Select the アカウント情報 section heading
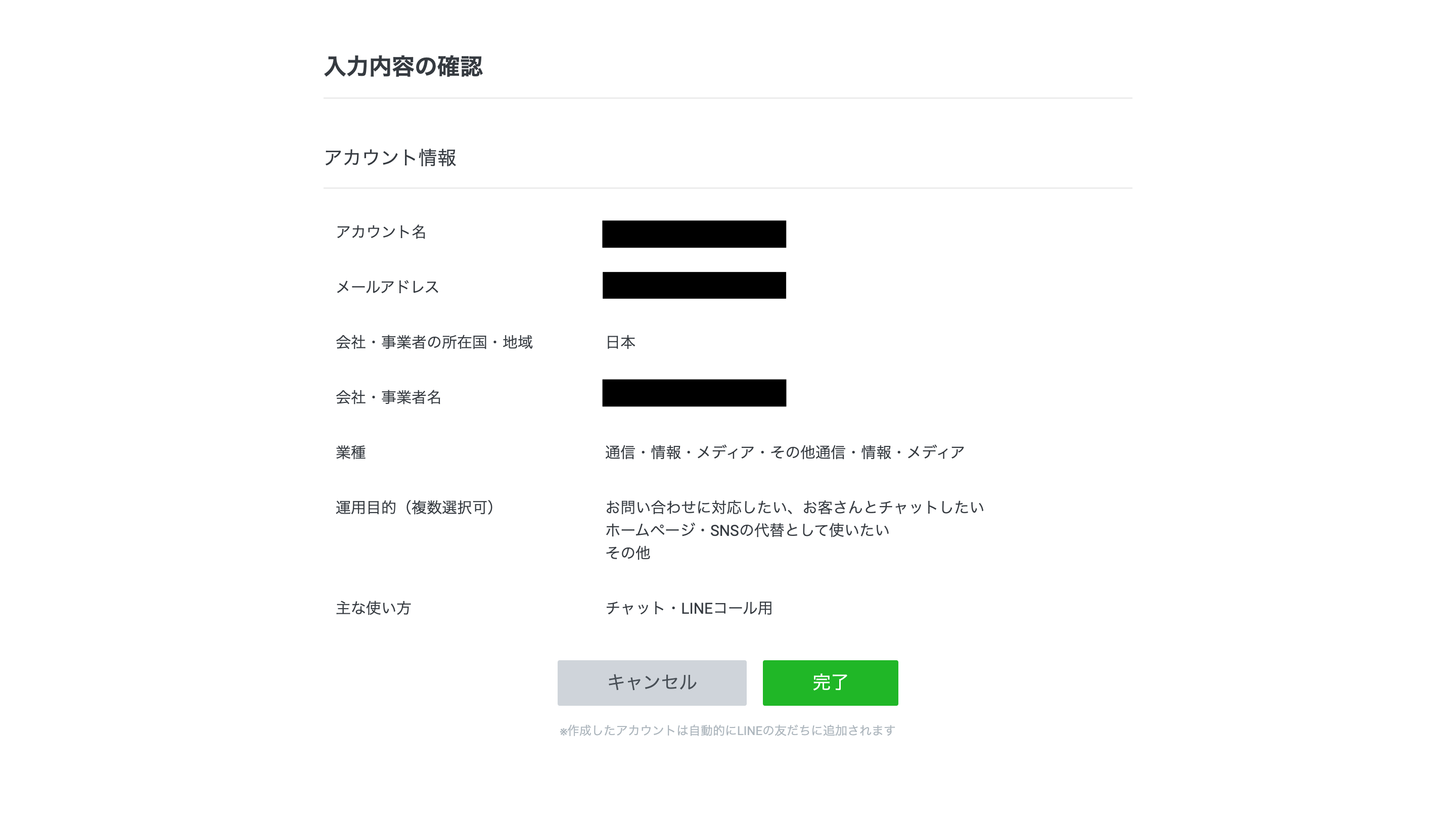 click(390, 158)
